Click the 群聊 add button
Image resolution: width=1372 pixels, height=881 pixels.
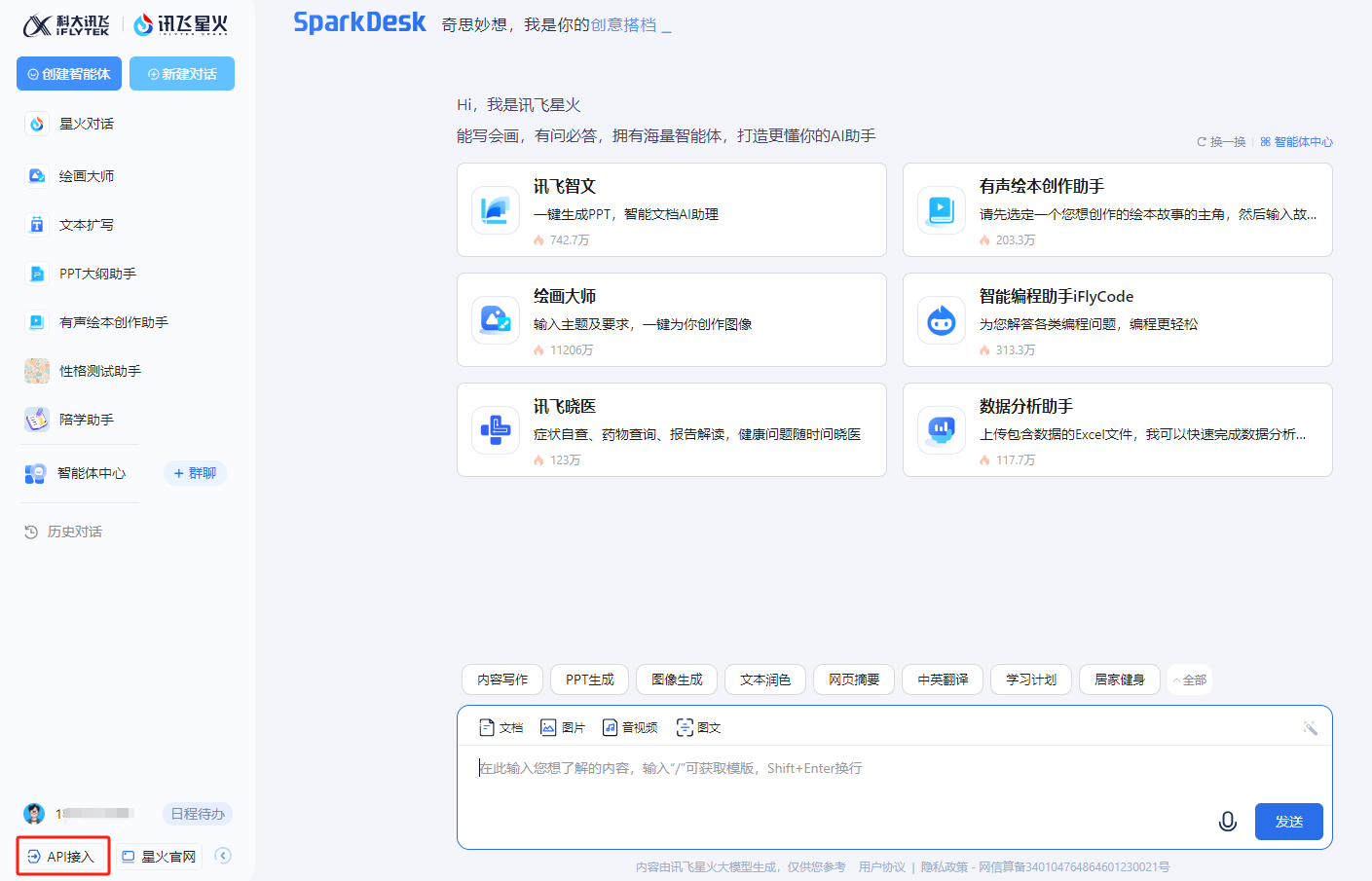pyautogui.click(x=195, y=473)
